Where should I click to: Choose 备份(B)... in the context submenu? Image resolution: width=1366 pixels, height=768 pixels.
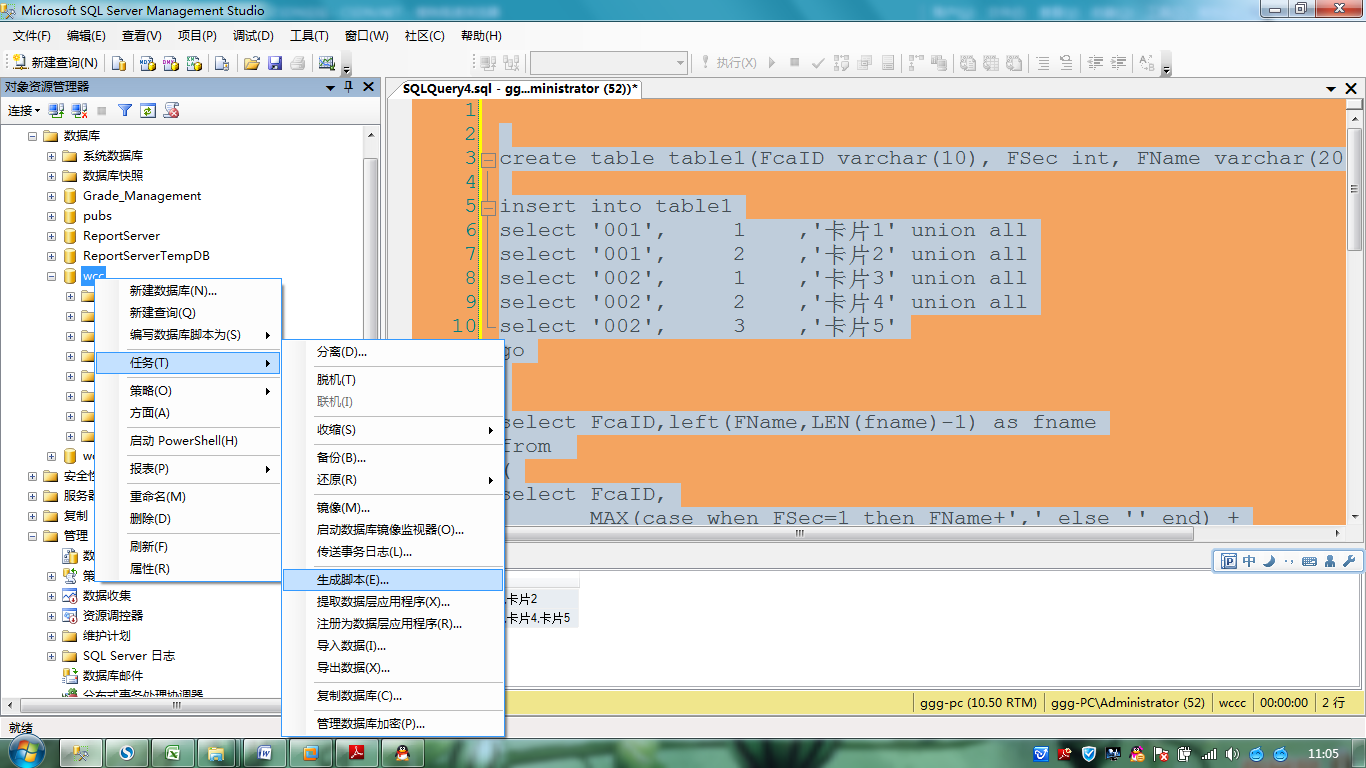point(341,458)
